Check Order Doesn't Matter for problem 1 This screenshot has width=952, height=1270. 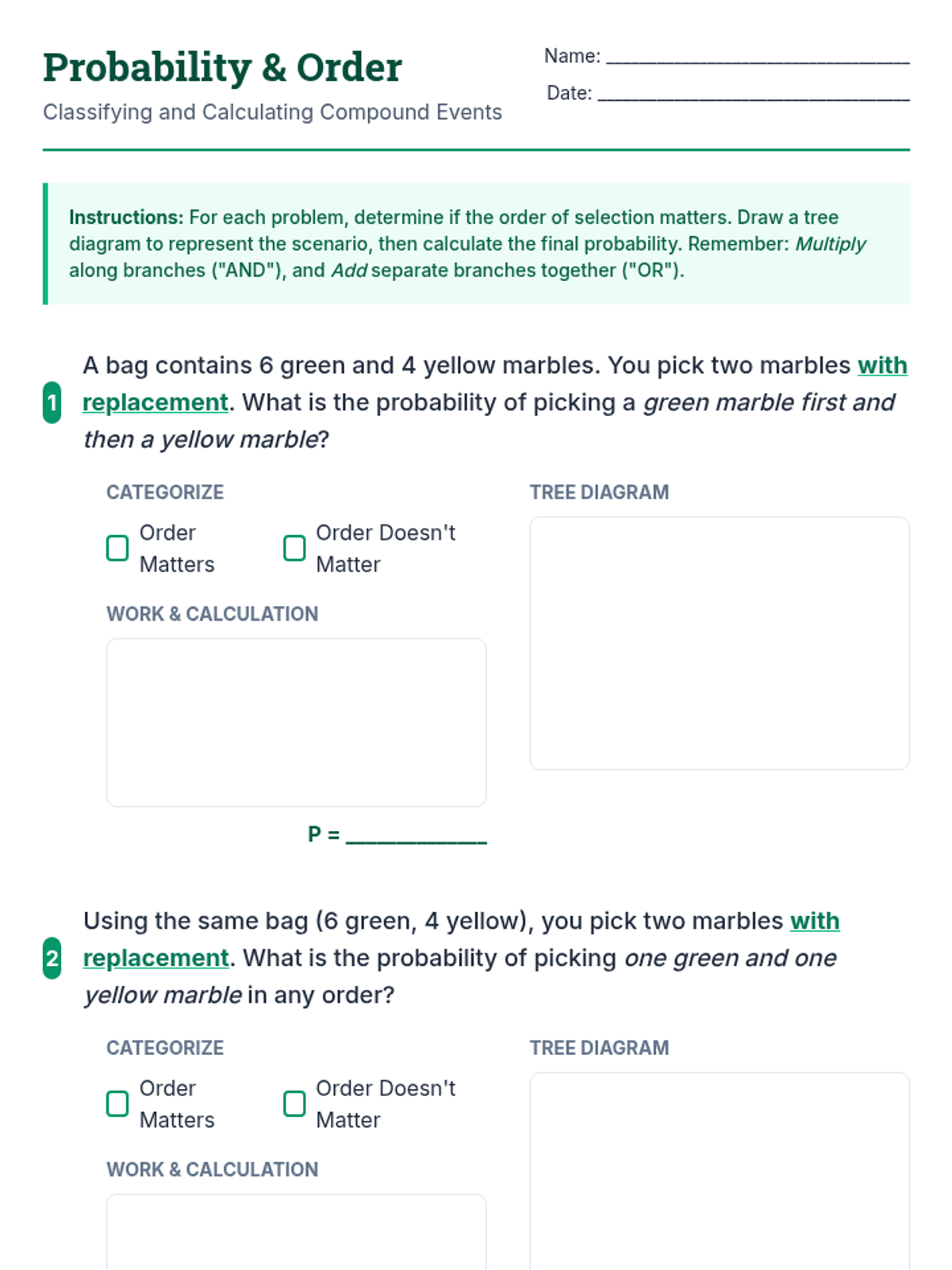tap(294, 548)
